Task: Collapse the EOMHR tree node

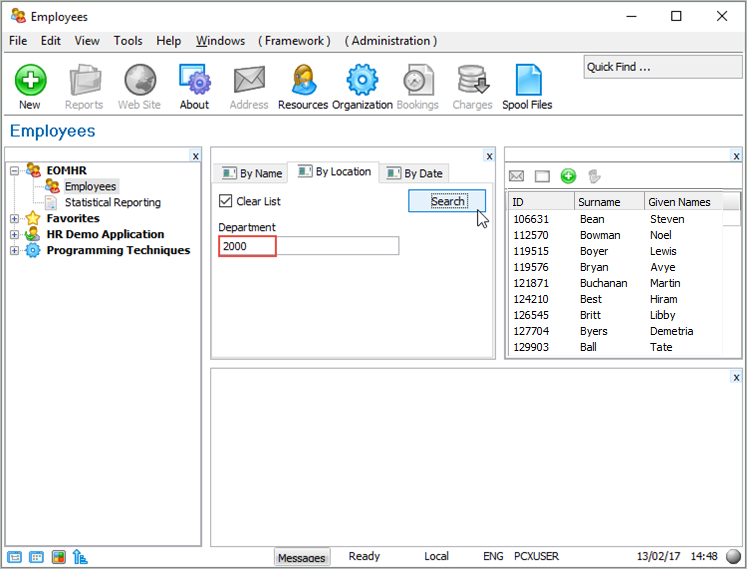Action: pos(14,170)
